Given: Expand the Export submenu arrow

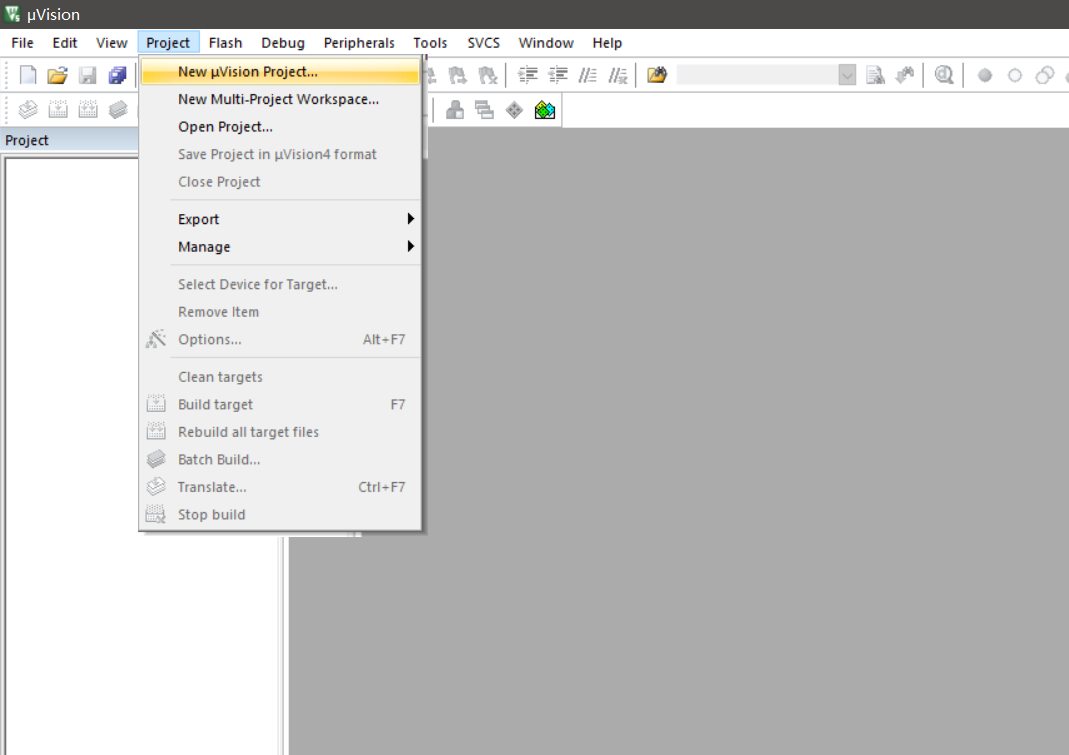Looking at the screenshot, I should click(x=410, y=219).
